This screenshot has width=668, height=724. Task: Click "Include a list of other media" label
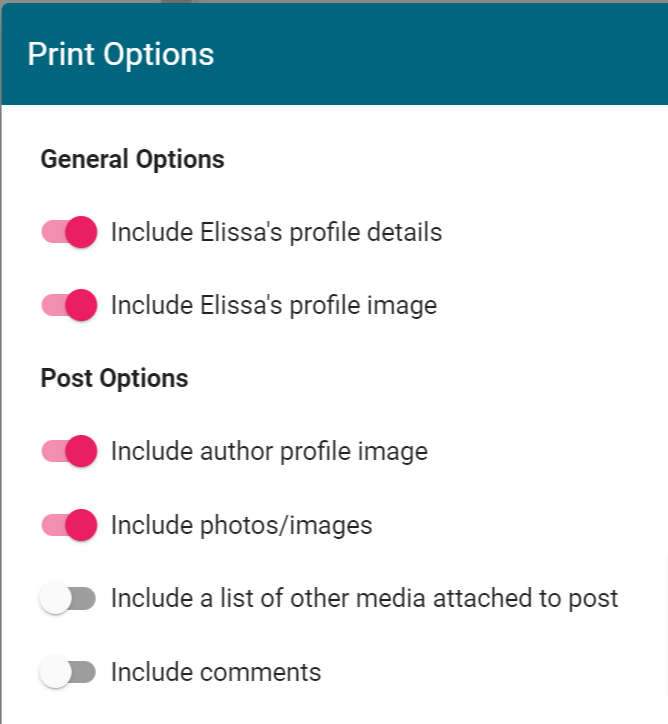pos(364,598)
